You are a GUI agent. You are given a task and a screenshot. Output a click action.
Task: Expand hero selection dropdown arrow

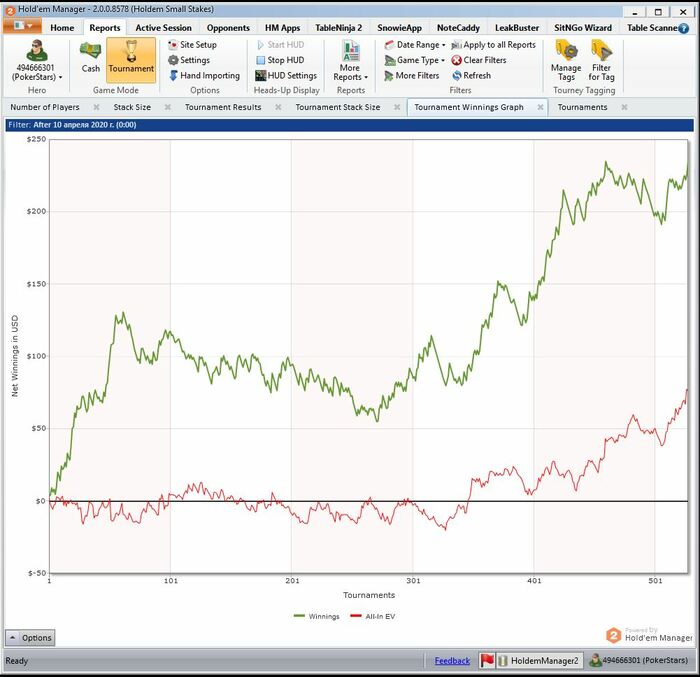tap(60, 77)
